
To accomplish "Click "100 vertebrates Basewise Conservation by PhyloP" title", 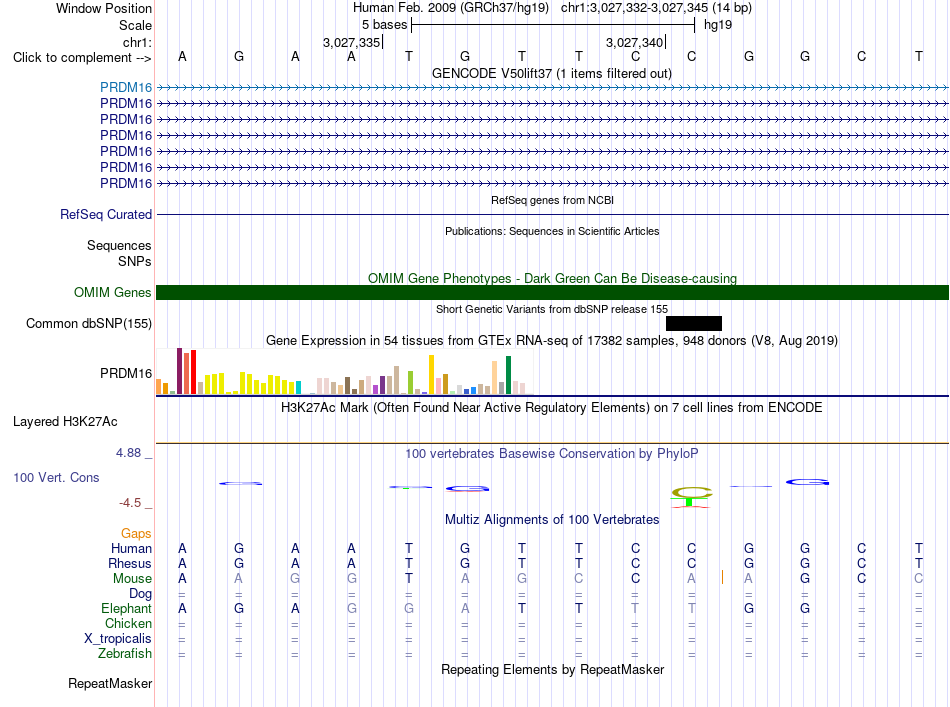I will [x=552, y=453].
